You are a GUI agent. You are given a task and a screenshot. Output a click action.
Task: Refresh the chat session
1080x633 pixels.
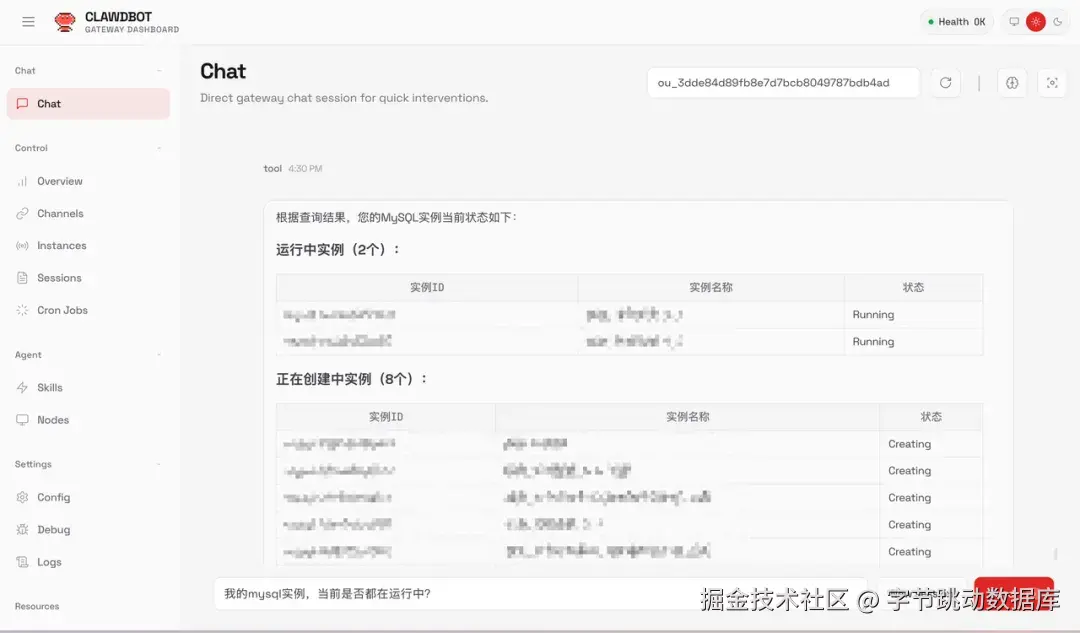946,83
